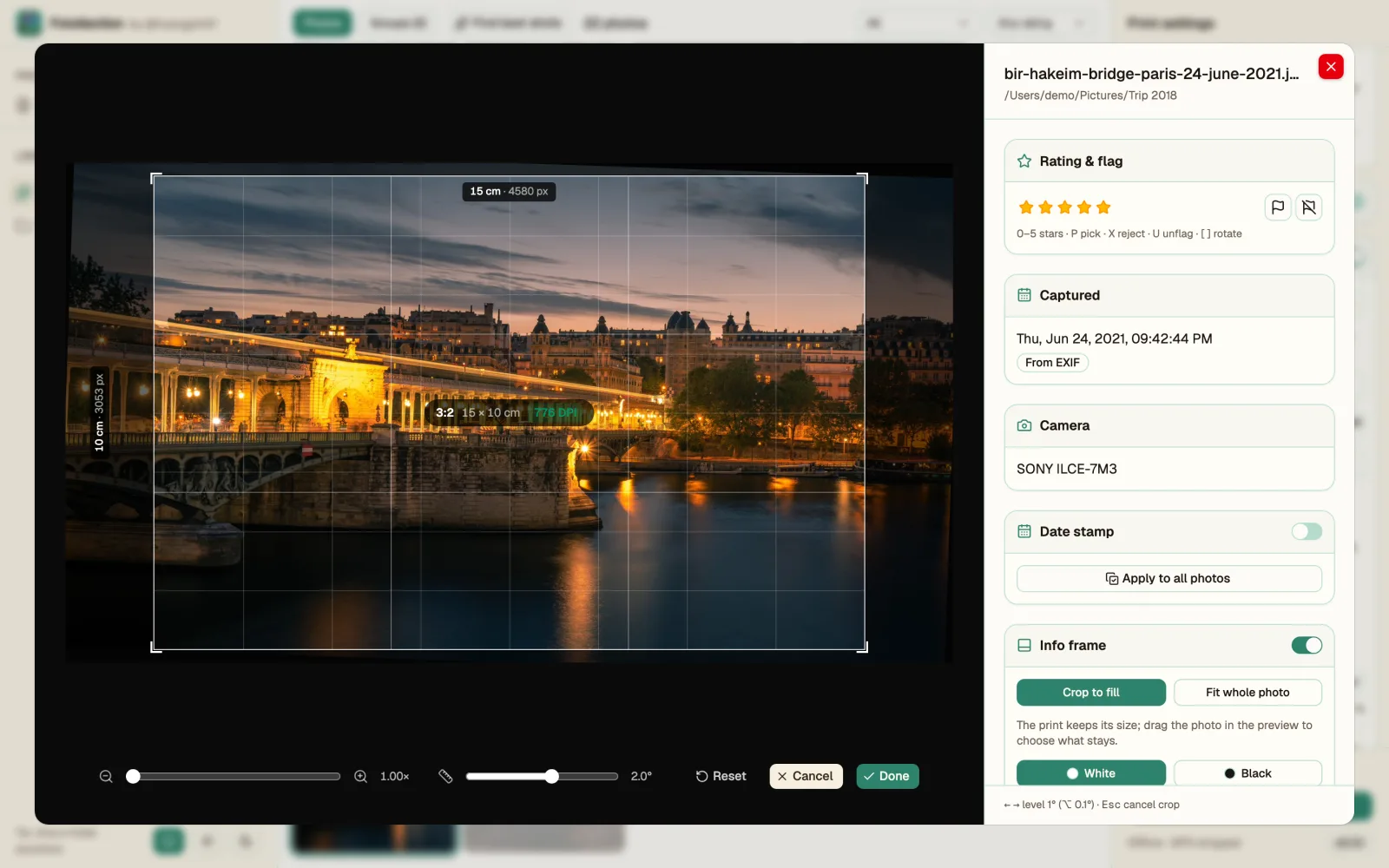Click the Rating & flag star icon

tap(1024, 161)
